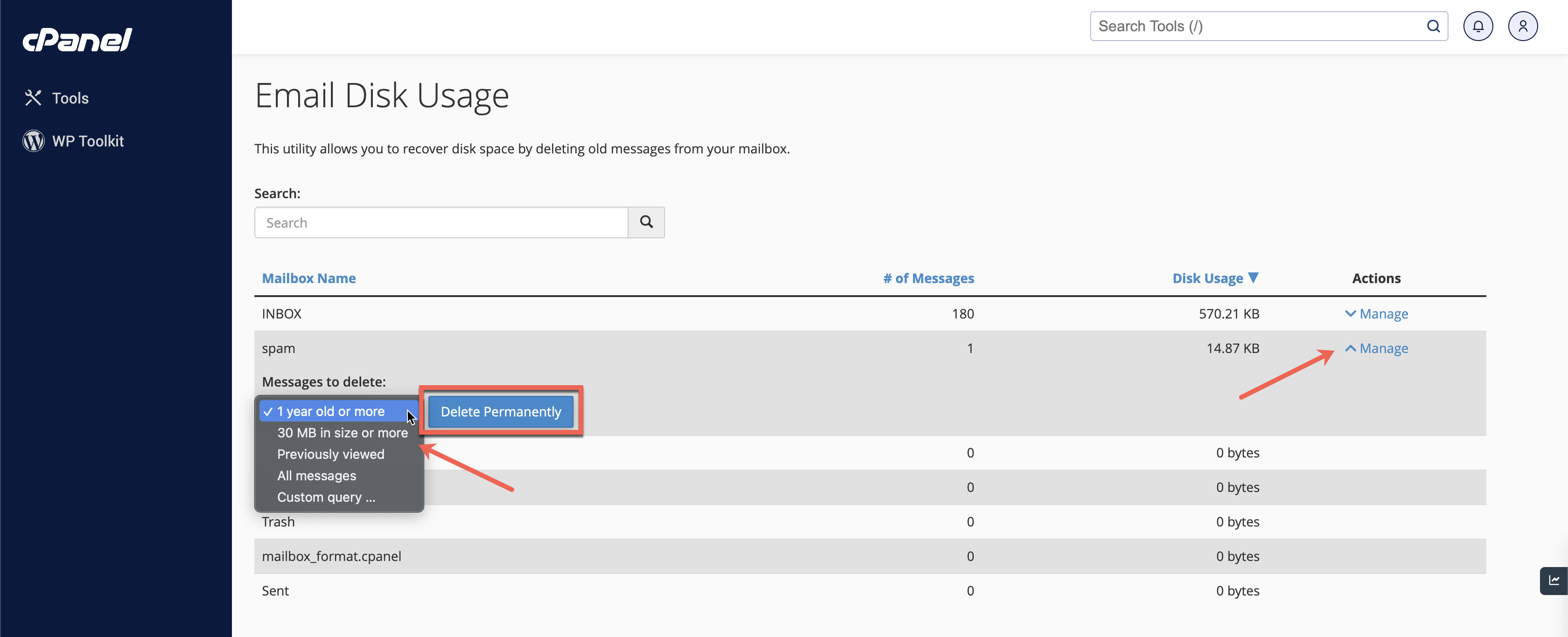Click the WP Toolkit sidebar icon
Screen dimensions: 1568x637
(33, 140)
